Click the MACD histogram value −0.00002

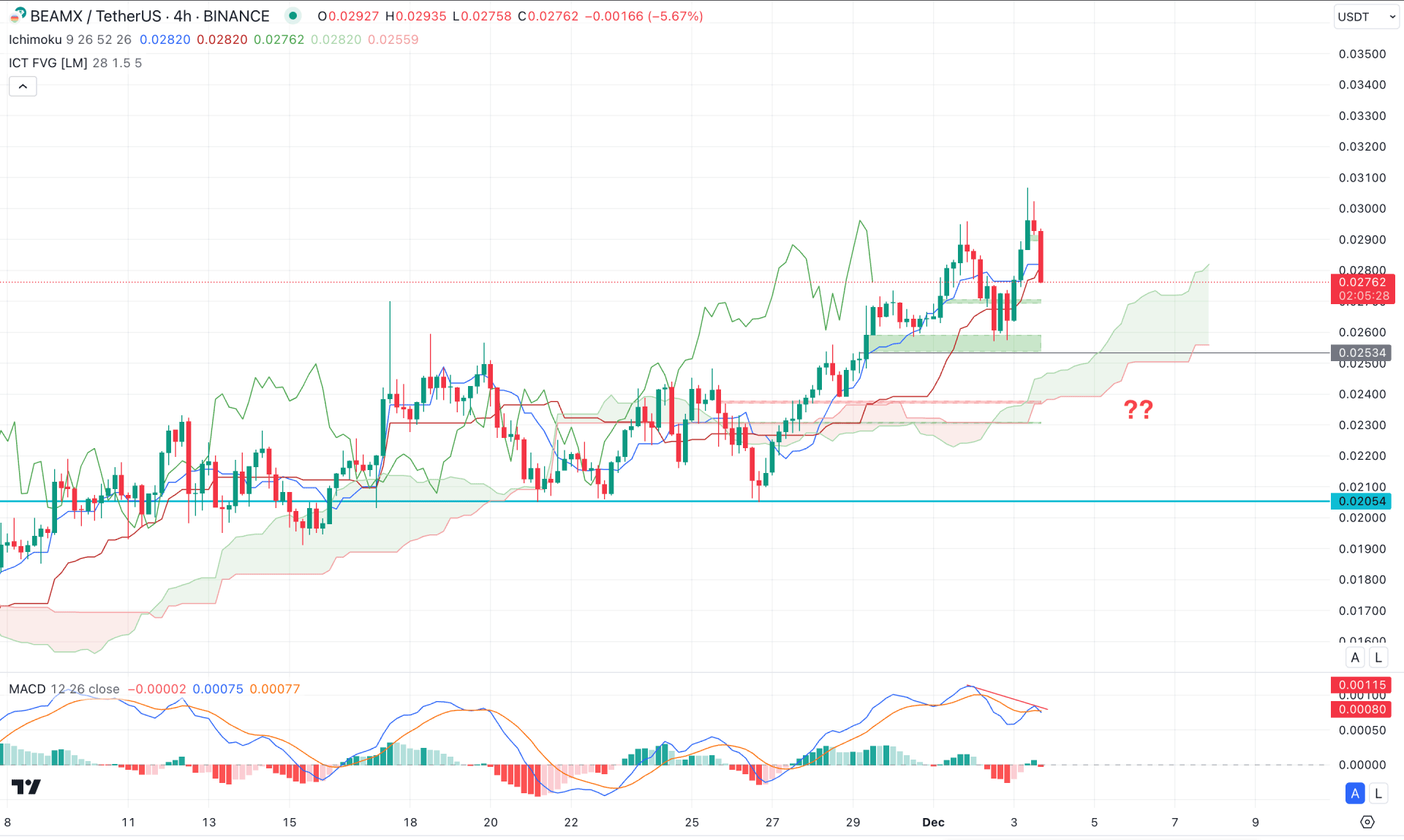pyautogui.click(x=156, y=689)
